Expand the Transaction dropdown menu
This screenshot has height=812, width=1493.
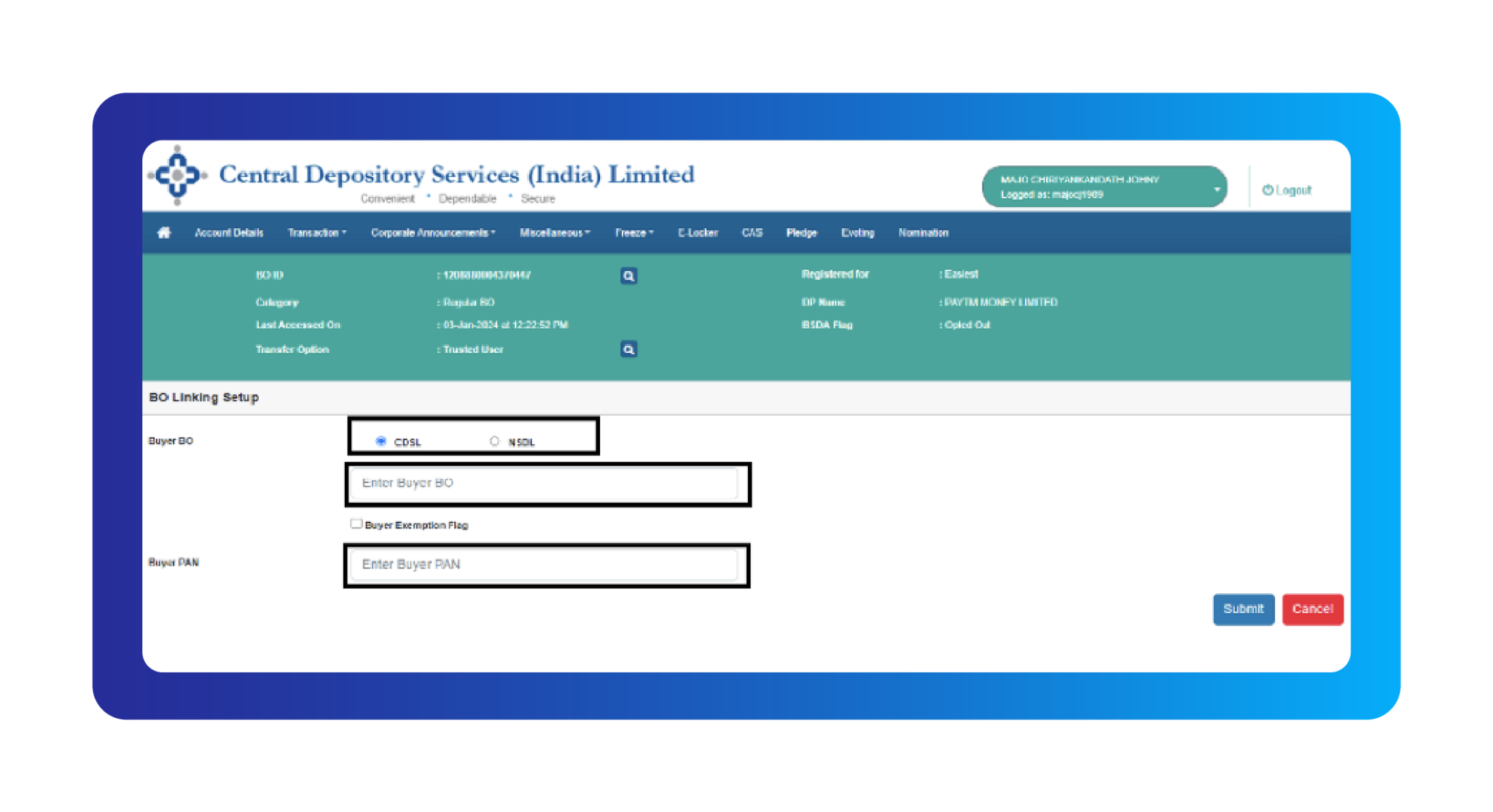(x=317, y=233)
